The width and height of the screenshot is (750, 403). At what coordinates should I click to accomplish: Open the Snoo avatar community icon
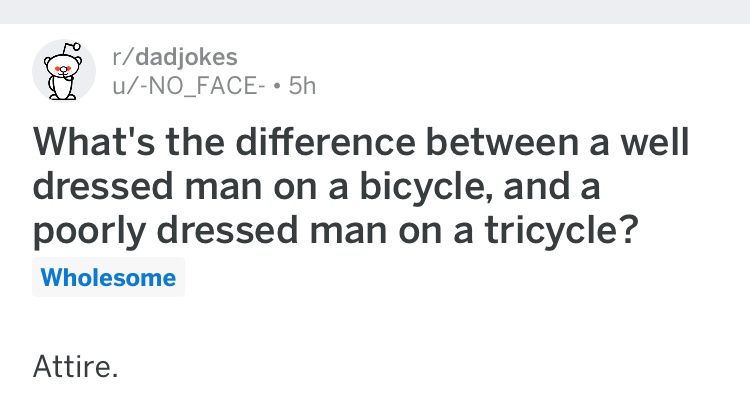click(x=64, y=71)
